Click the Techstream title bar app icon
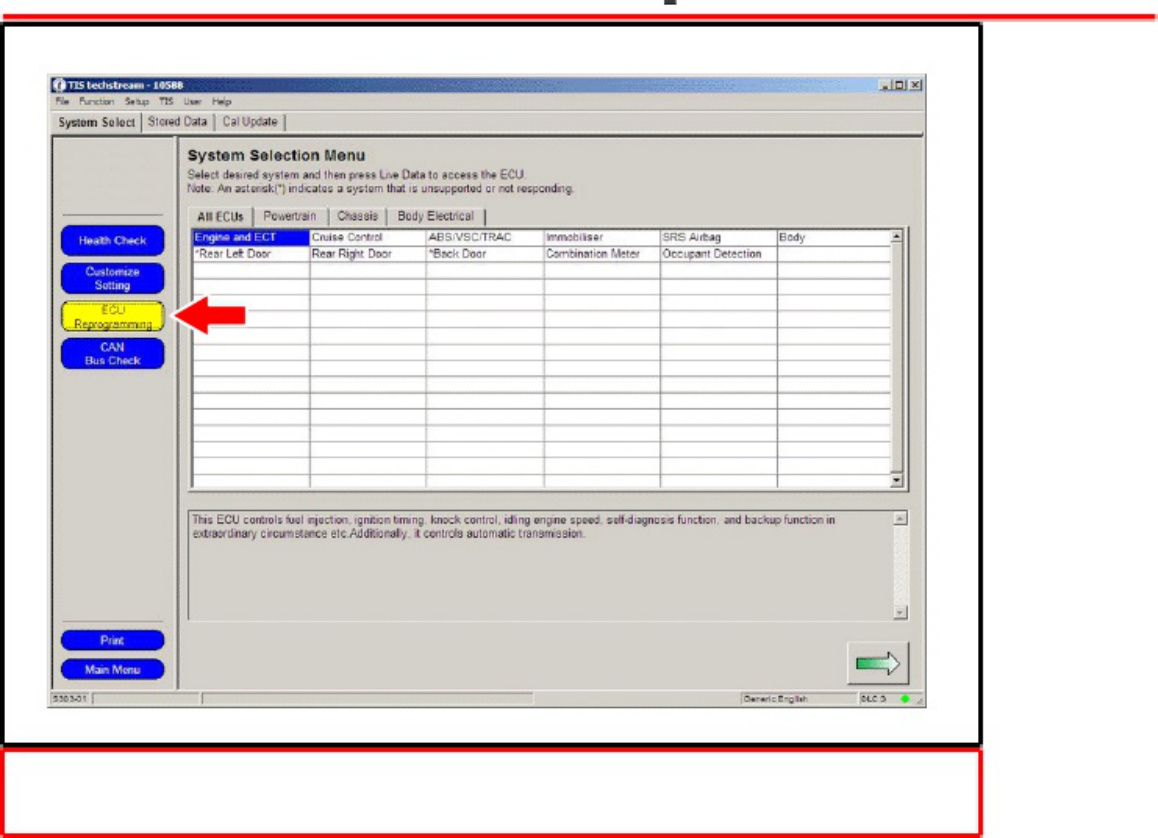Viewport: 1158px width, 838px height. (x=59, y=85)
